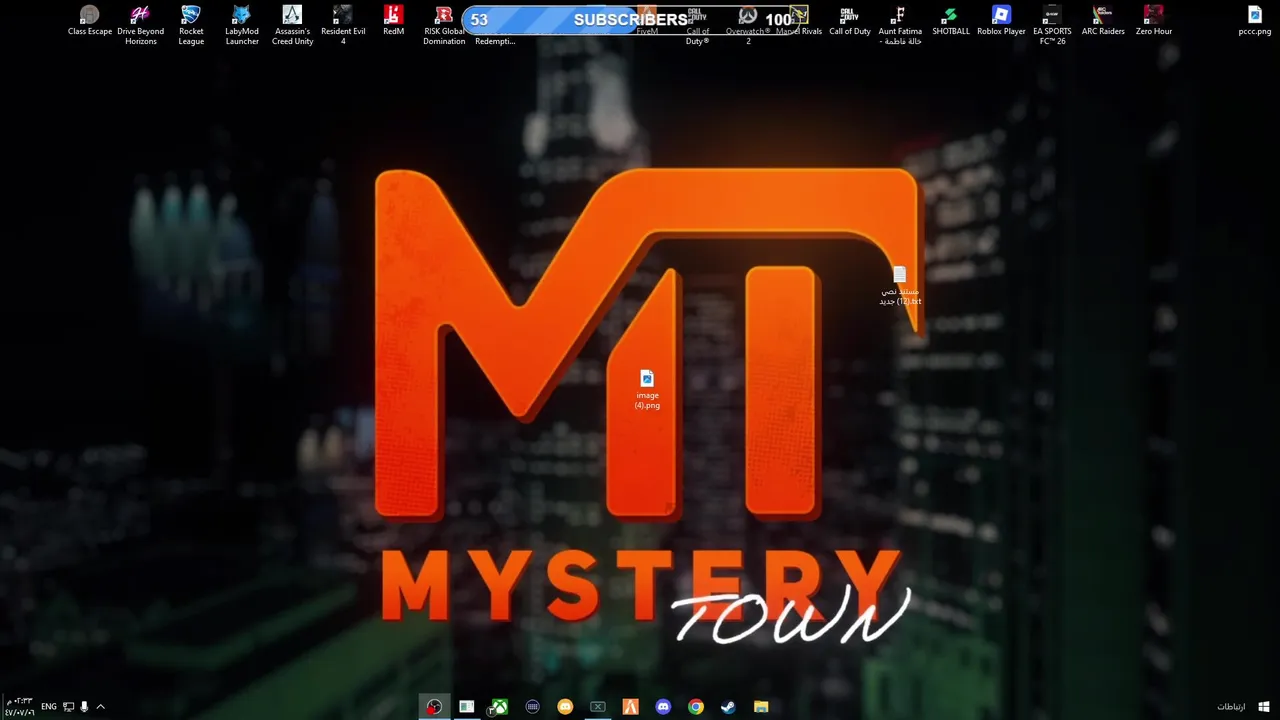The width and height of the screenshot is (1280, 720).
Task: Open Steam from the taskbar
Action: pyautogui.click(x=728, y=707)
